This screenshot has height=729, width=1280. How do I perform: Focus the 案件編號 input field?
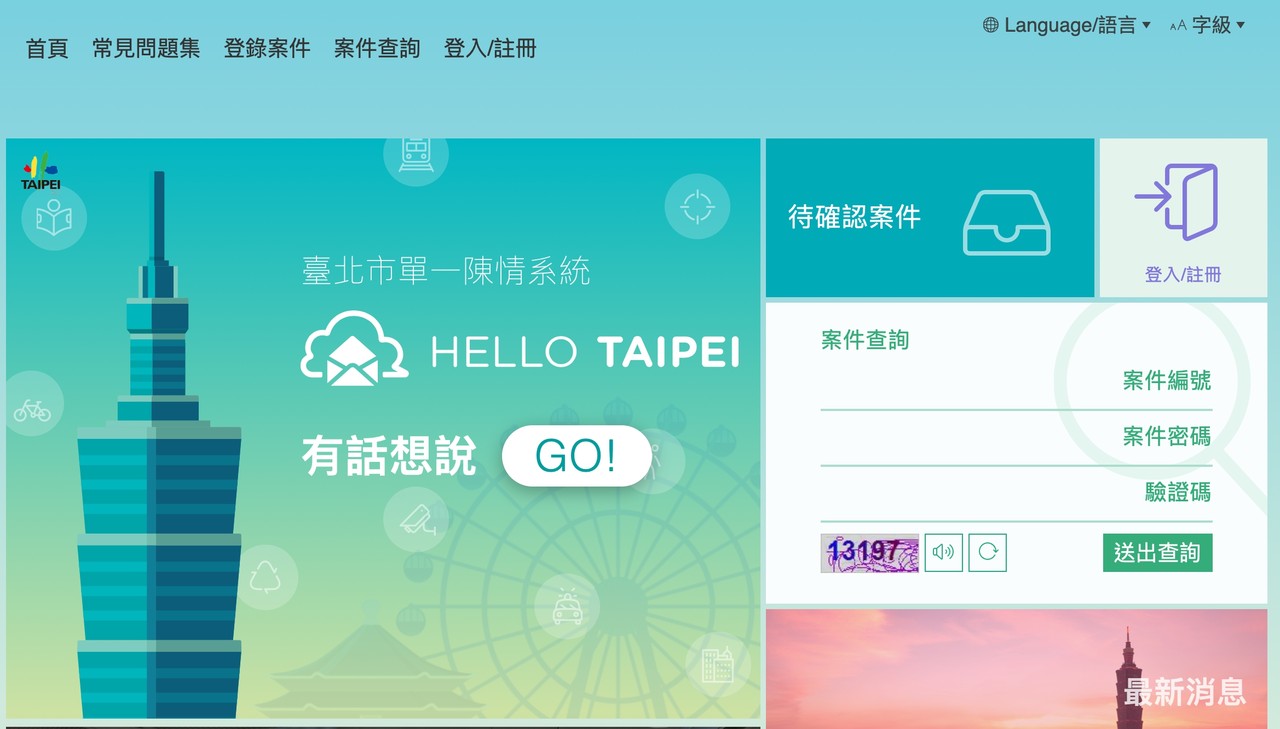tap(1016, 381)
